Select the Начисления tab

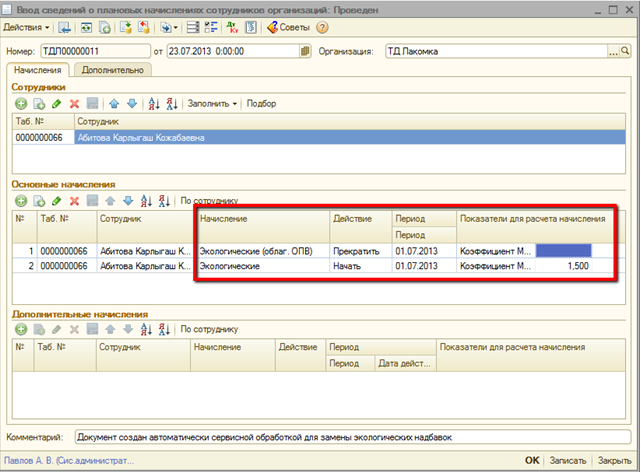click(40, 70)
